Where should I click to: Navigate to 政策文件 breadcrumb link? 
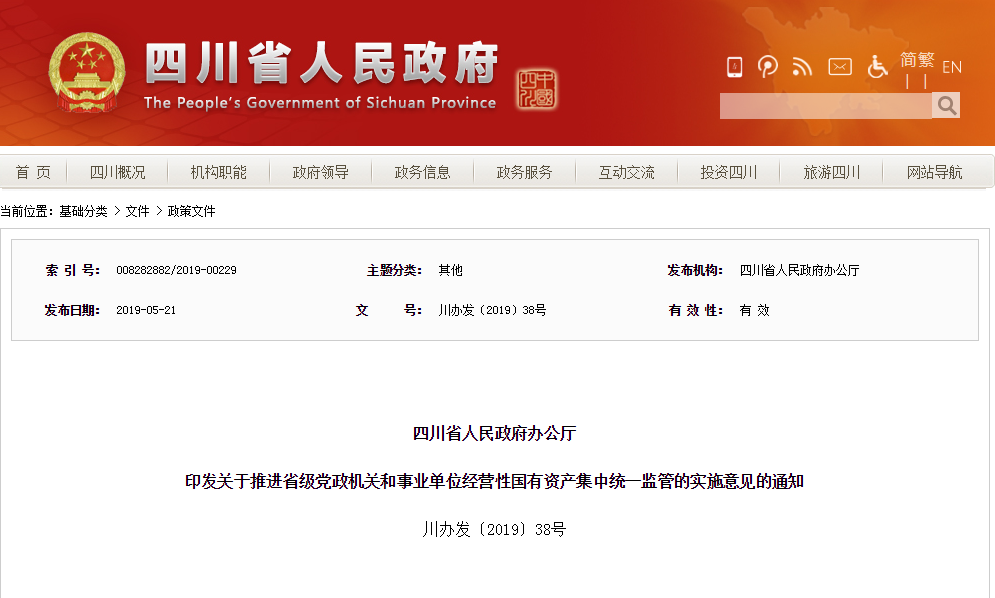[x=191, y=211]
